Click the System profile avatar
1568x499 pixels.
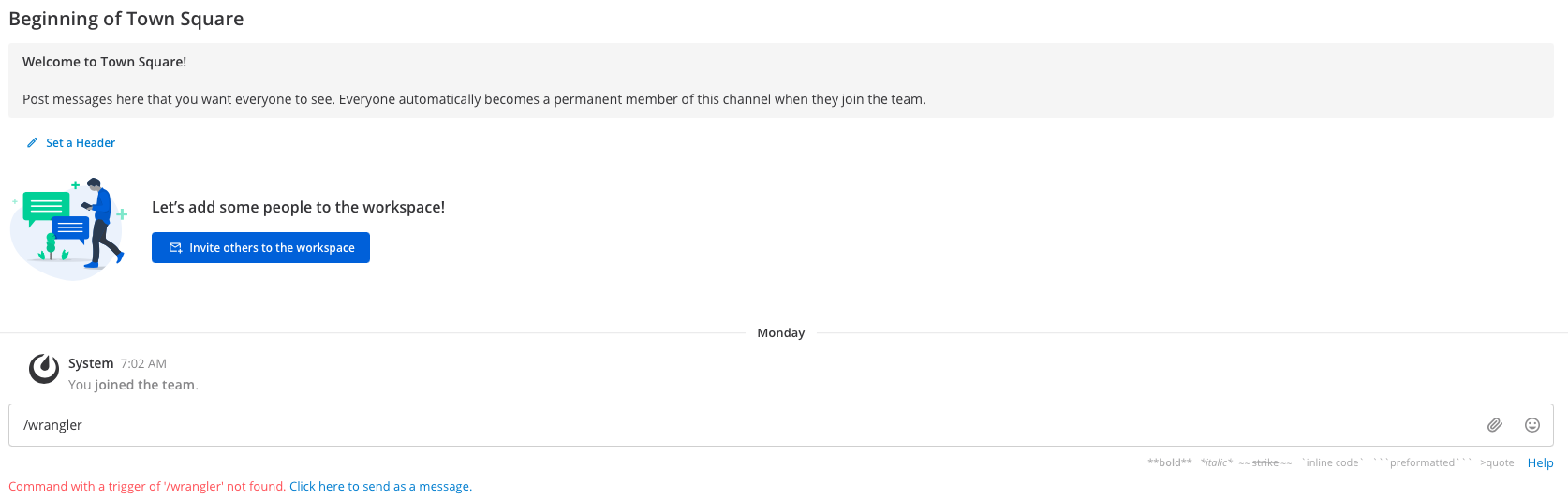[x=44, y=369]
